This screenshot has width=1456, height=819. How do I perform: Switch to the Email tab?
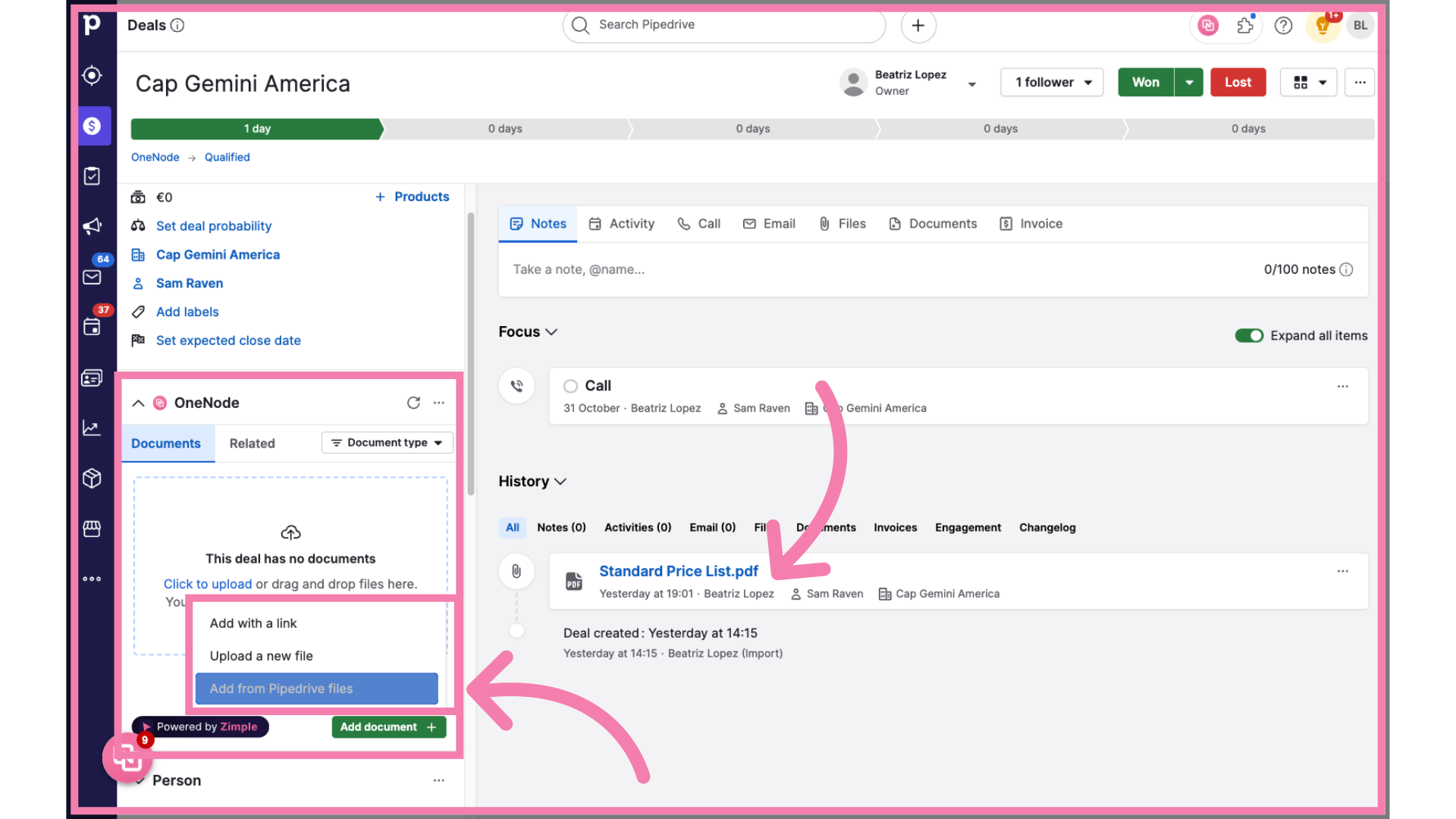click(x=769, y=224)
